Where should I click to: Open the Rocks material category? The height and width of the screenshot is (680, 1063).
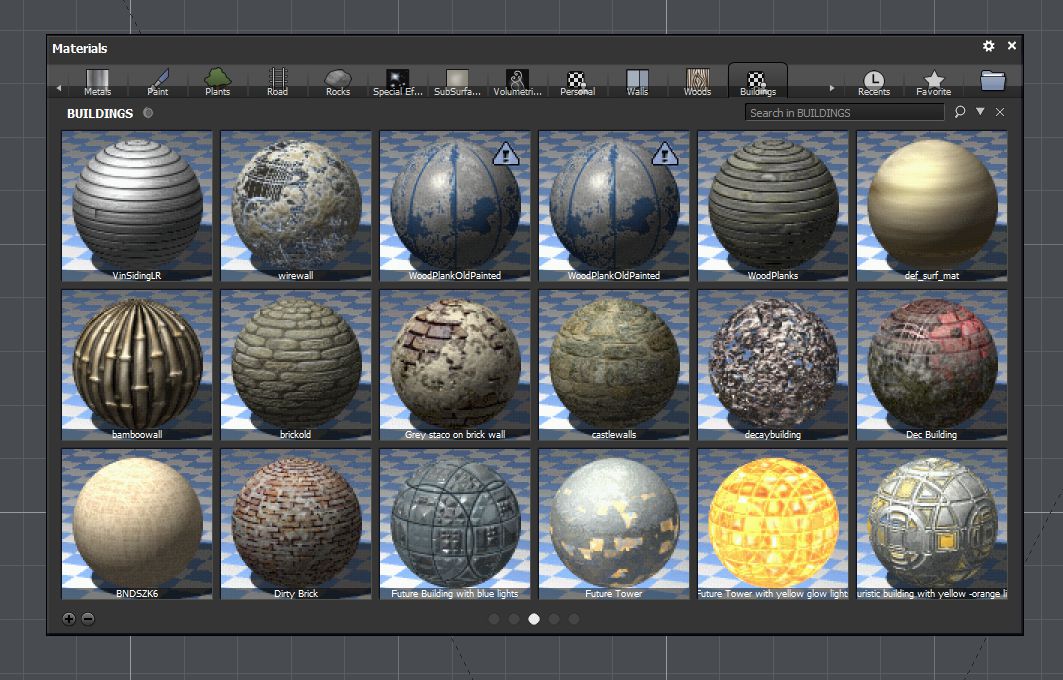(x=338, y=82)
